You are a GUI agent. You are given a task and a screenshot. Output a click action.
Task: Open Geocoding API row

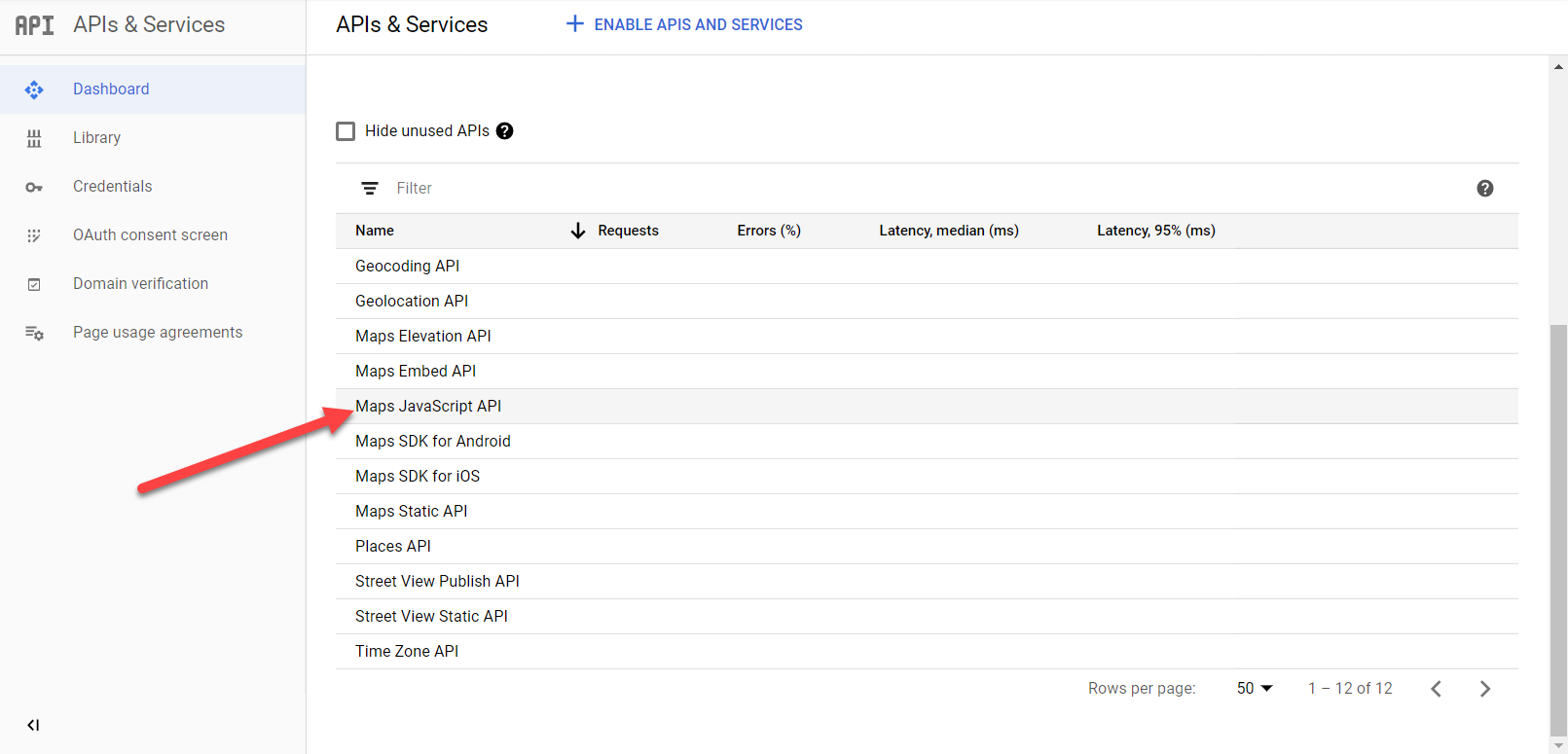tap(927, 267)
